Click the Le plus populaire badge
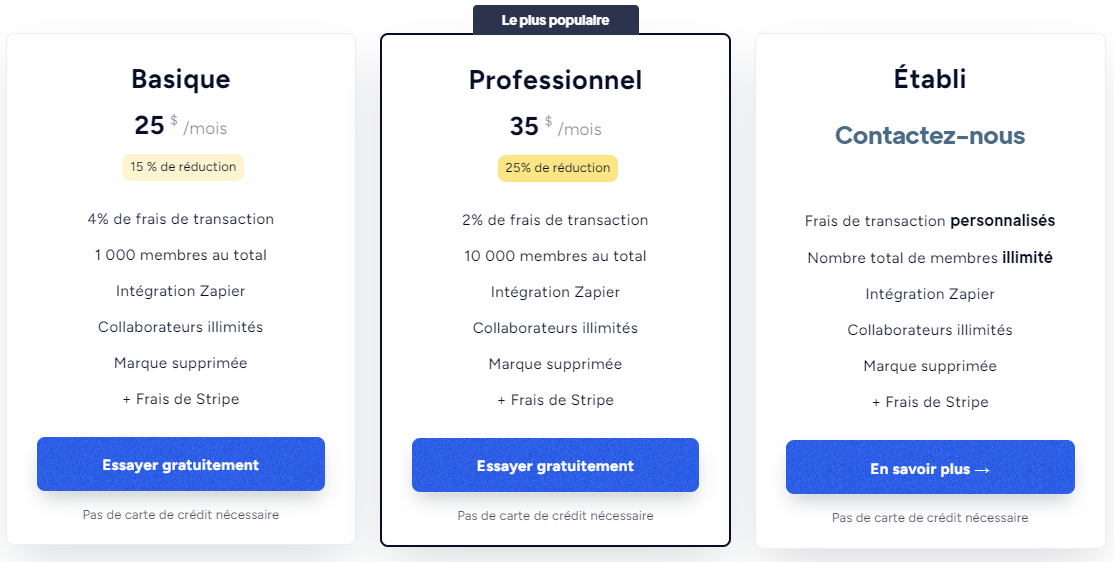 (555, 19)
